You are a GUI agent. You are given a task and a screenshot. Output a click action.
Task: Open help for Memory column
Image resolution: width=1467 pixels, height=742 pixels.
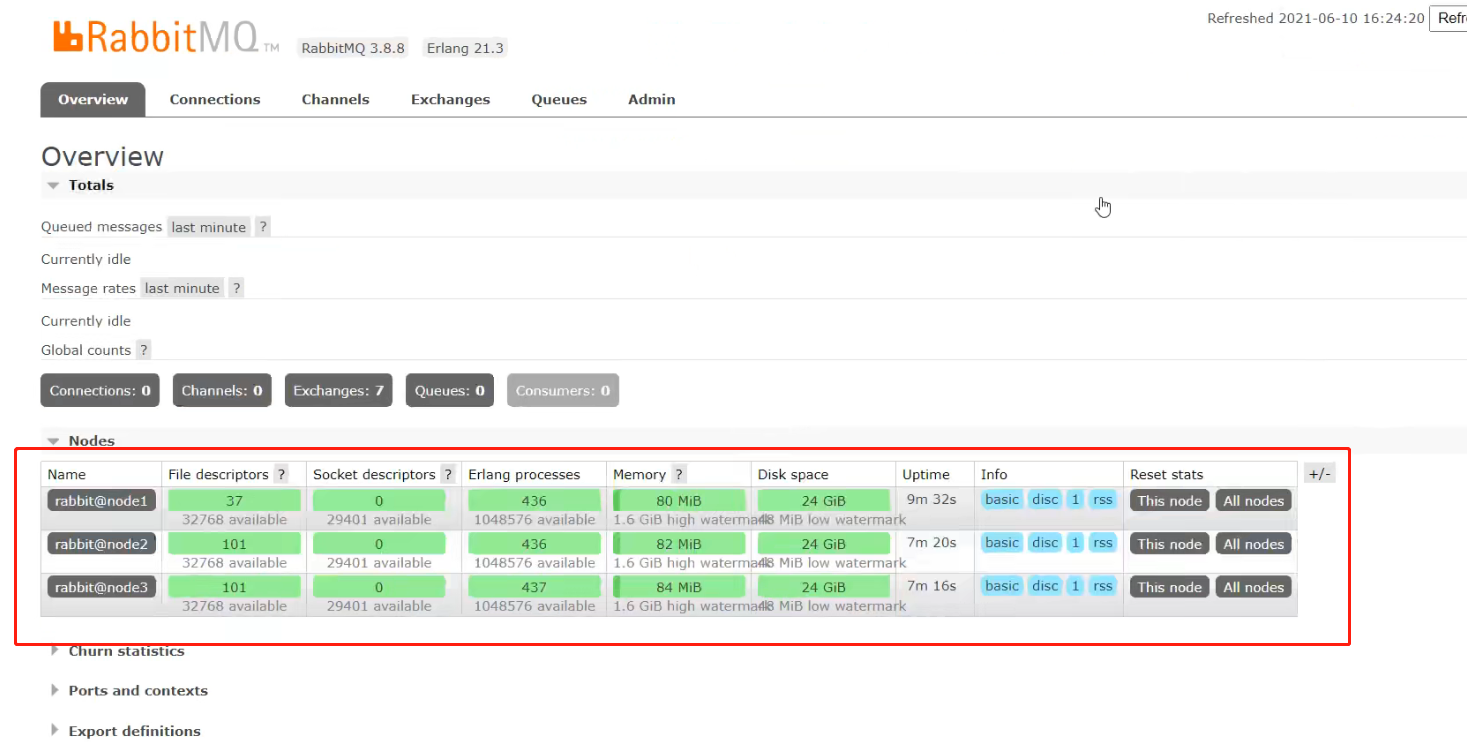(x=679, y=474)
